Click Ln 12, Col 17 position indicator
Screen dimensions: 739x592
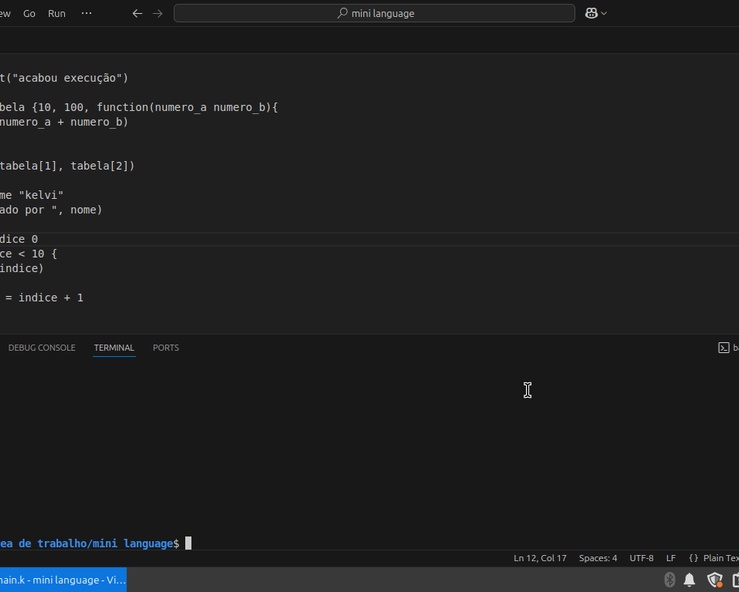[x=540, y=558]
